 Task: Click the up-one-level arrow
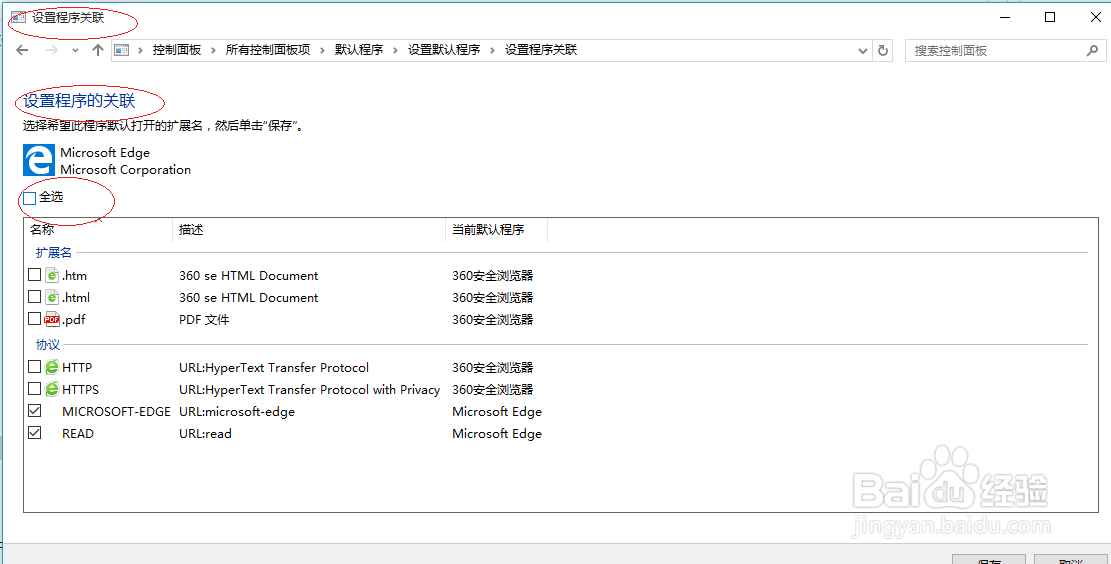[97, 50]
